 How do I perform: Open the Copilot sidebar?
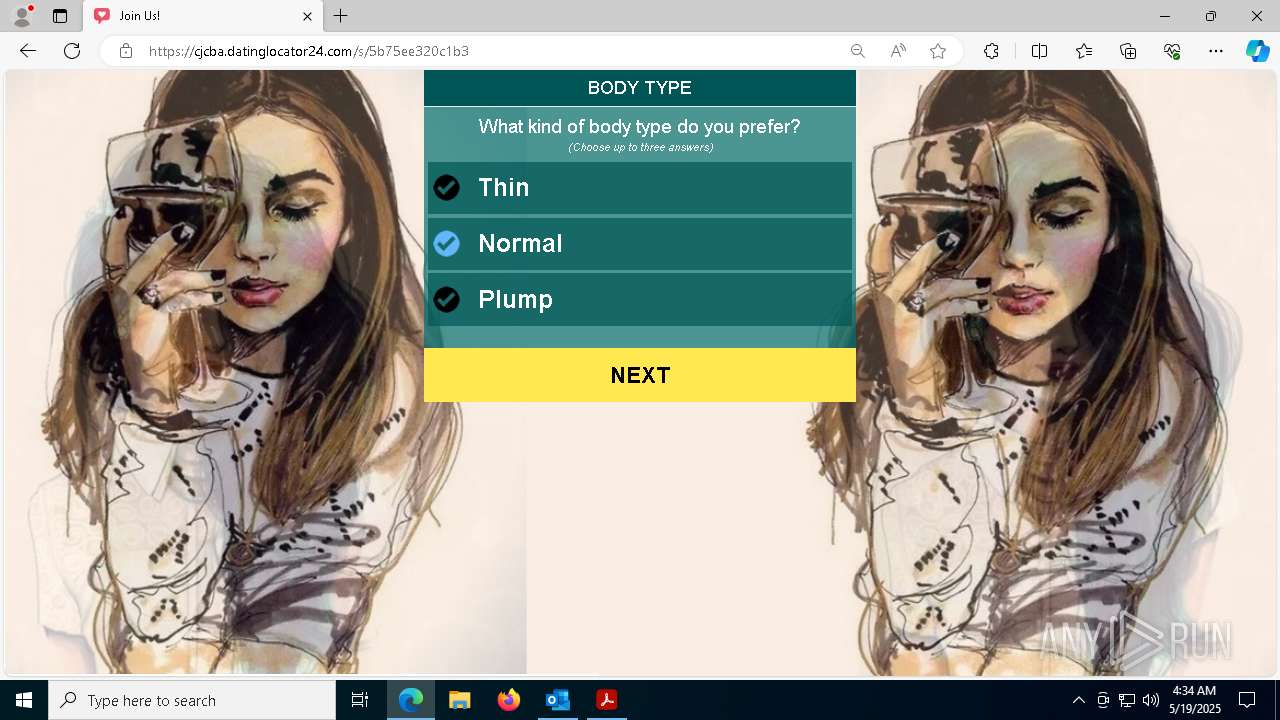click(x=1257, y=51)
